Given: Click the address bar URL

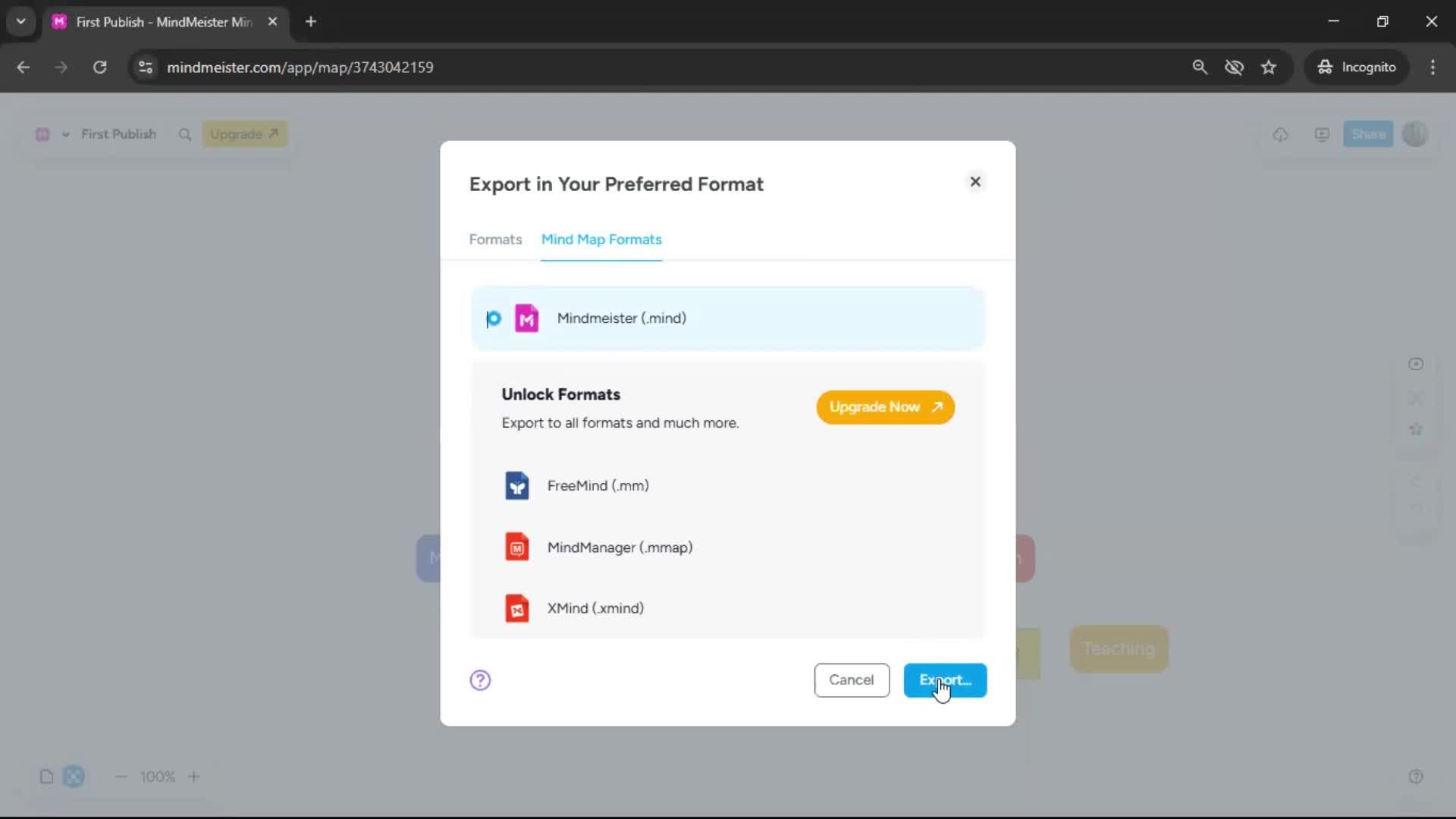Looking at the screenshot, I should pyautogui.click(x=300, y=67).
